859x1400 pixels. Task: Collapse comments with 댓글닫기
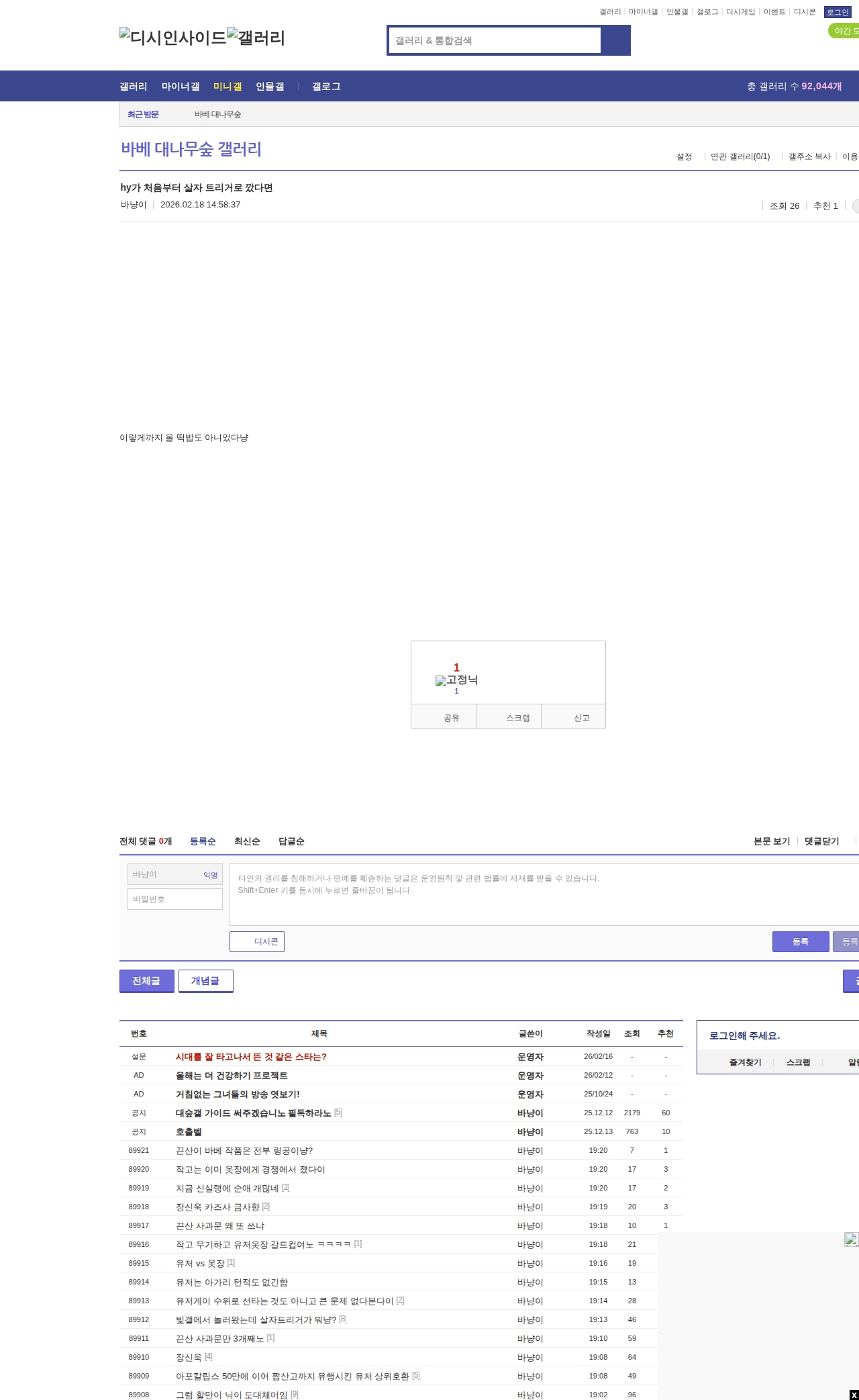click(822, 841)
